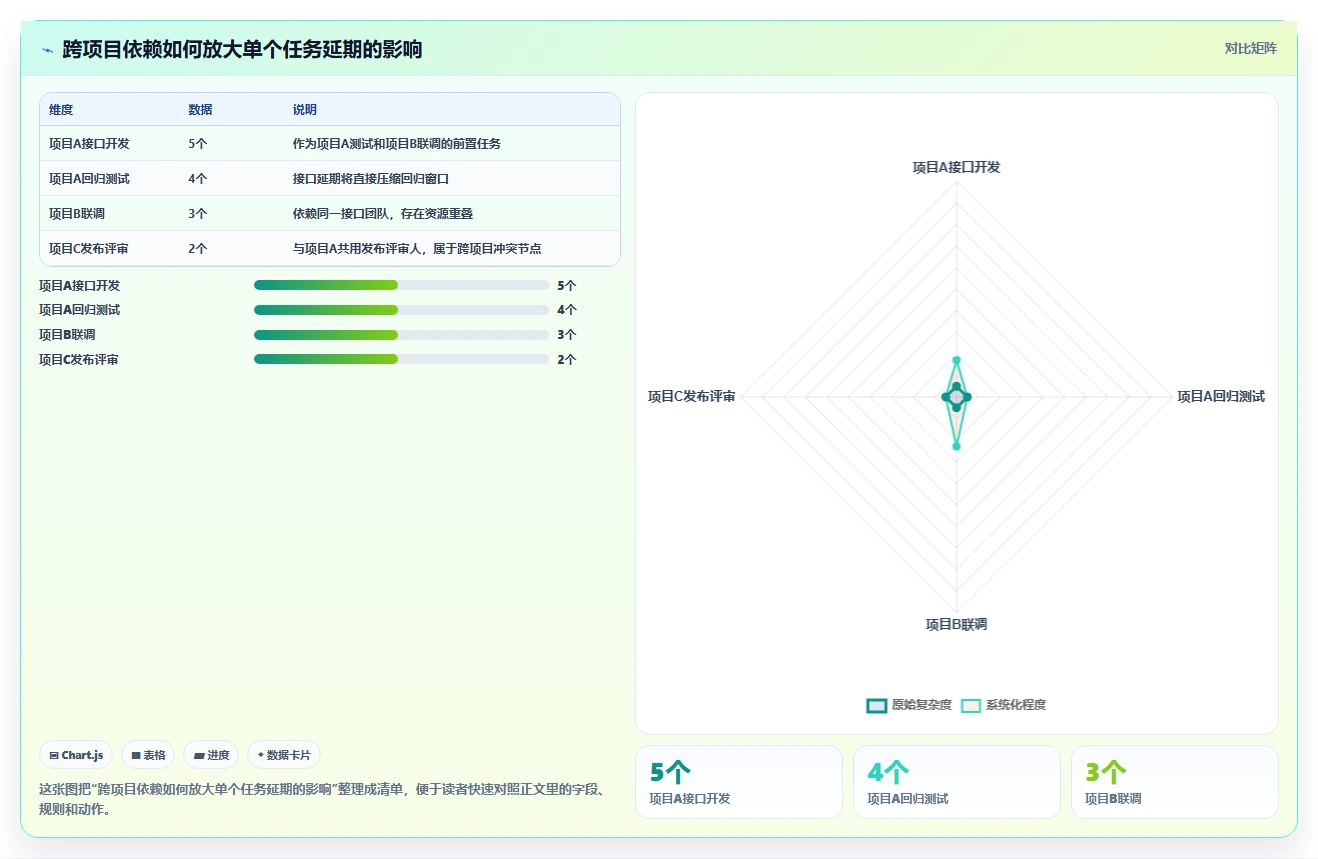Viewport: 1318px width, 859px height.
Task: Click the description 与项目A共用发布评审人，属于跨项目冲突节点
Action: pyautogui.click(x=417, y=249)
